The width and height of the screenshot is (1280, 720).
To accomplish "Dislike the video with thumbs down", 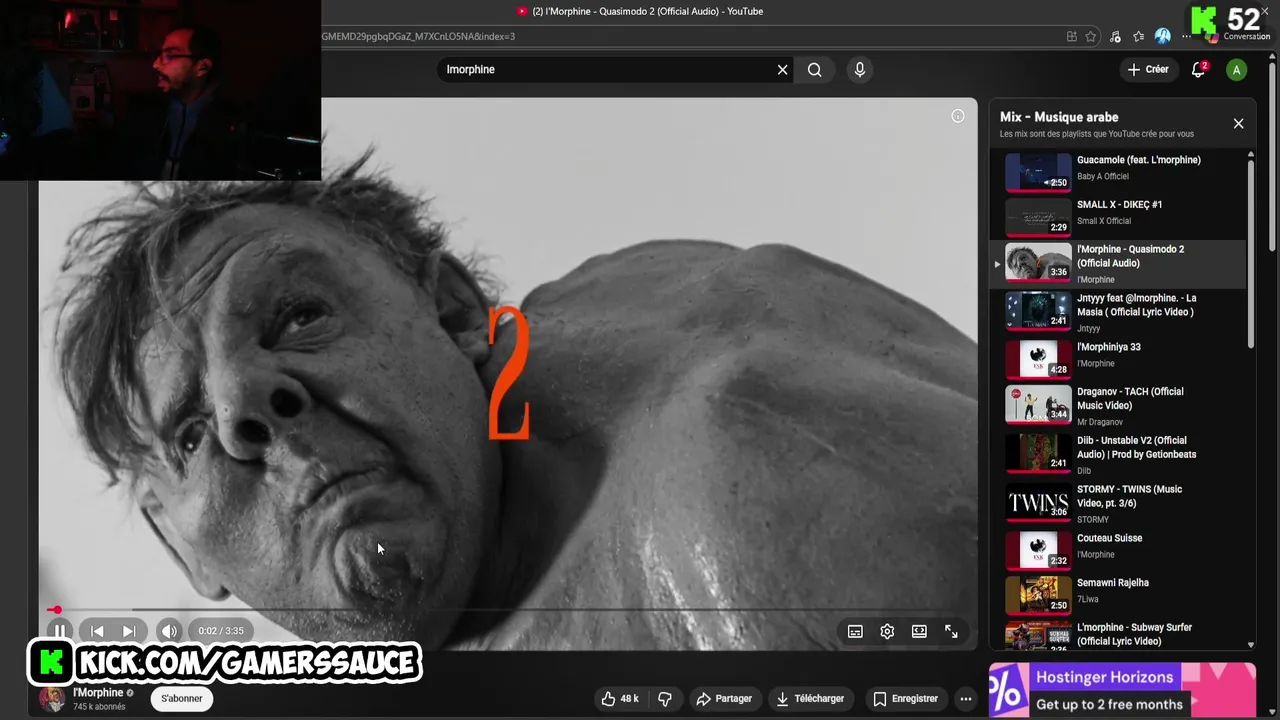I will [665, 699].
